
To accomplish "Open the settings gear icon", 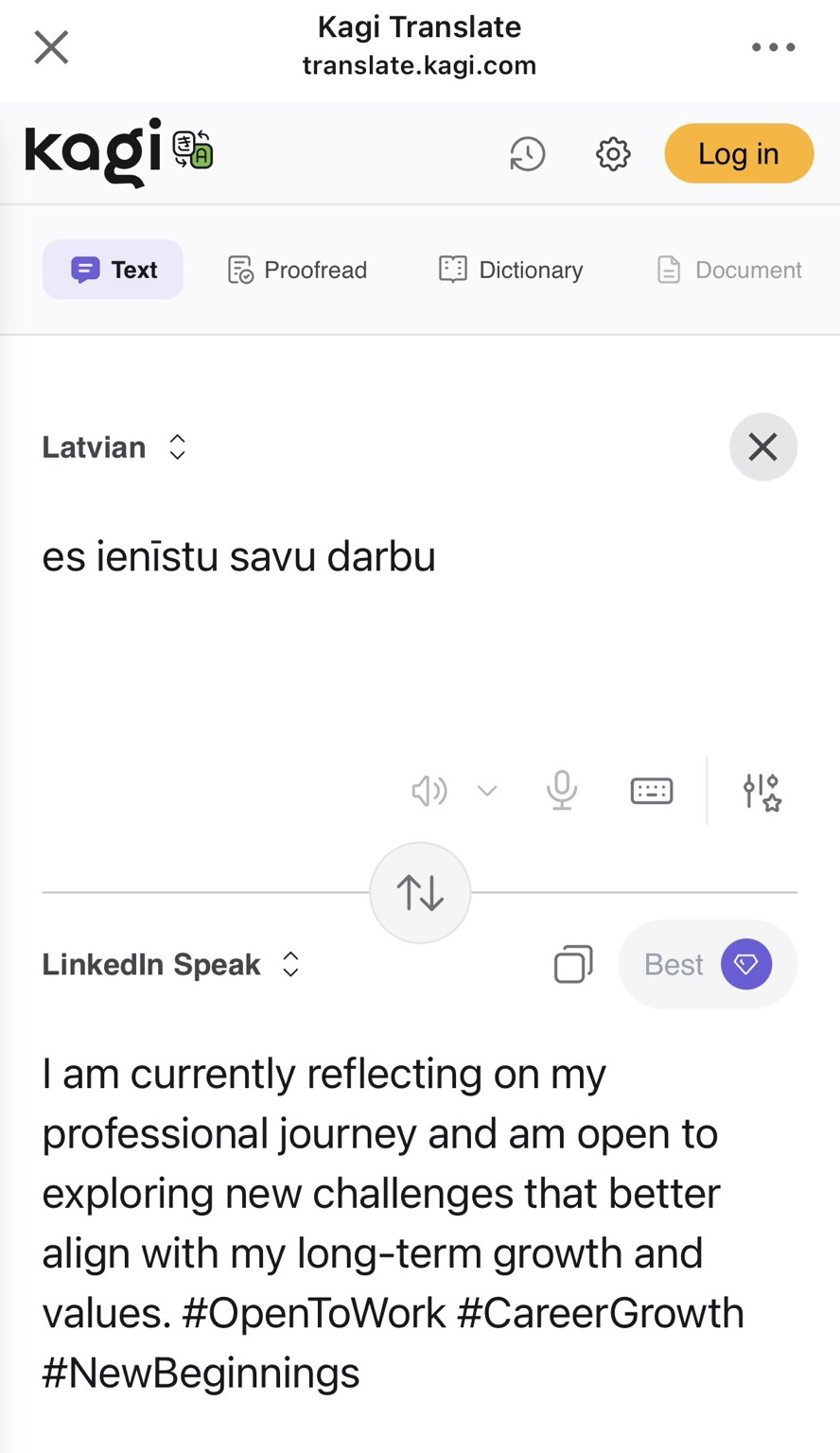I will pyautogui.click(x=613, y=153).
